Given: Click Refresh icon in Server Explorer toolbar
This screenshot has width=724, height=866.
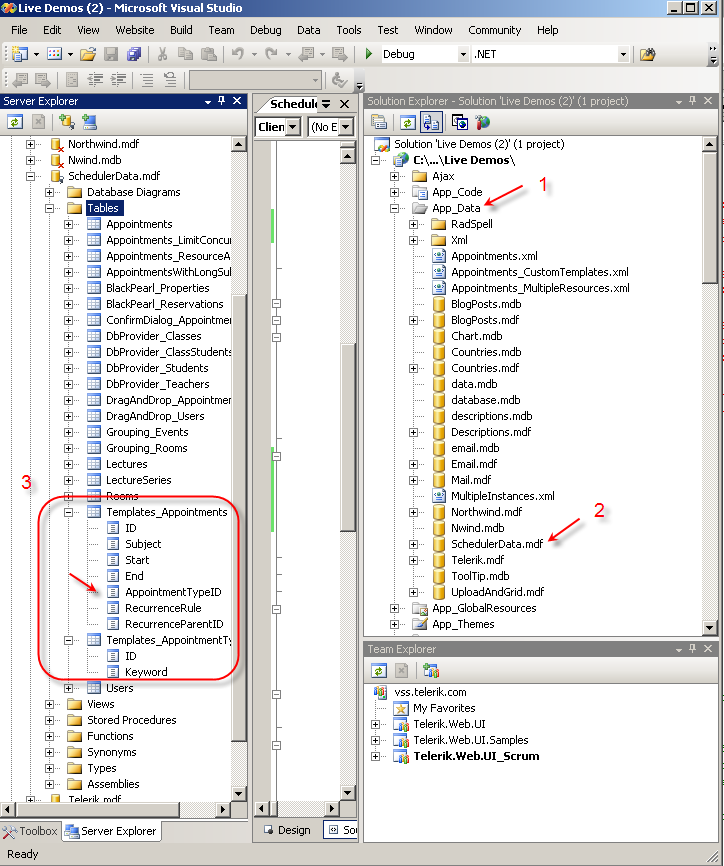Looking at the screenshot, I should [x=14, y=122].
